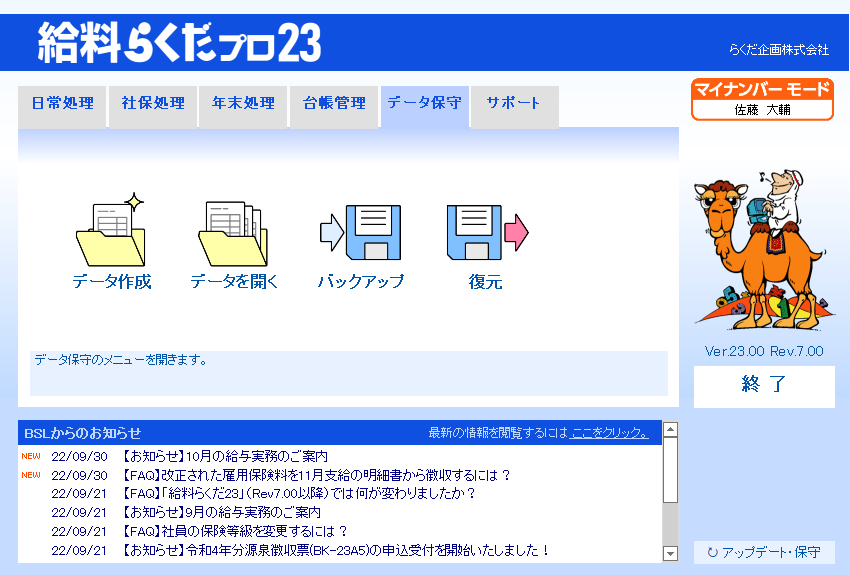
Task: Click the バックアップ label text
Action: click(x=360, y=281)
